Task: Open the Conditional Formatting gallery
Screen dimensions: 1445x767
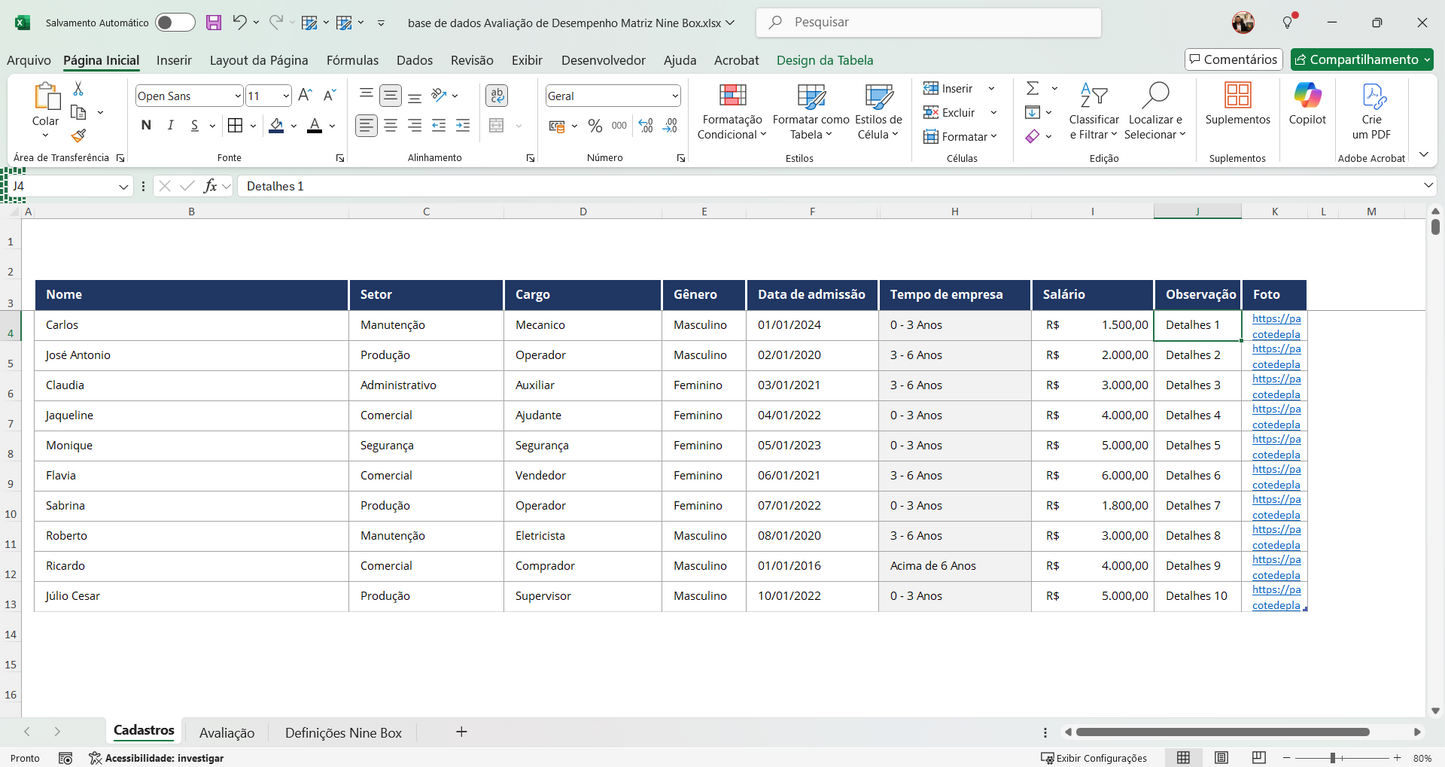Action: (731, 112)
